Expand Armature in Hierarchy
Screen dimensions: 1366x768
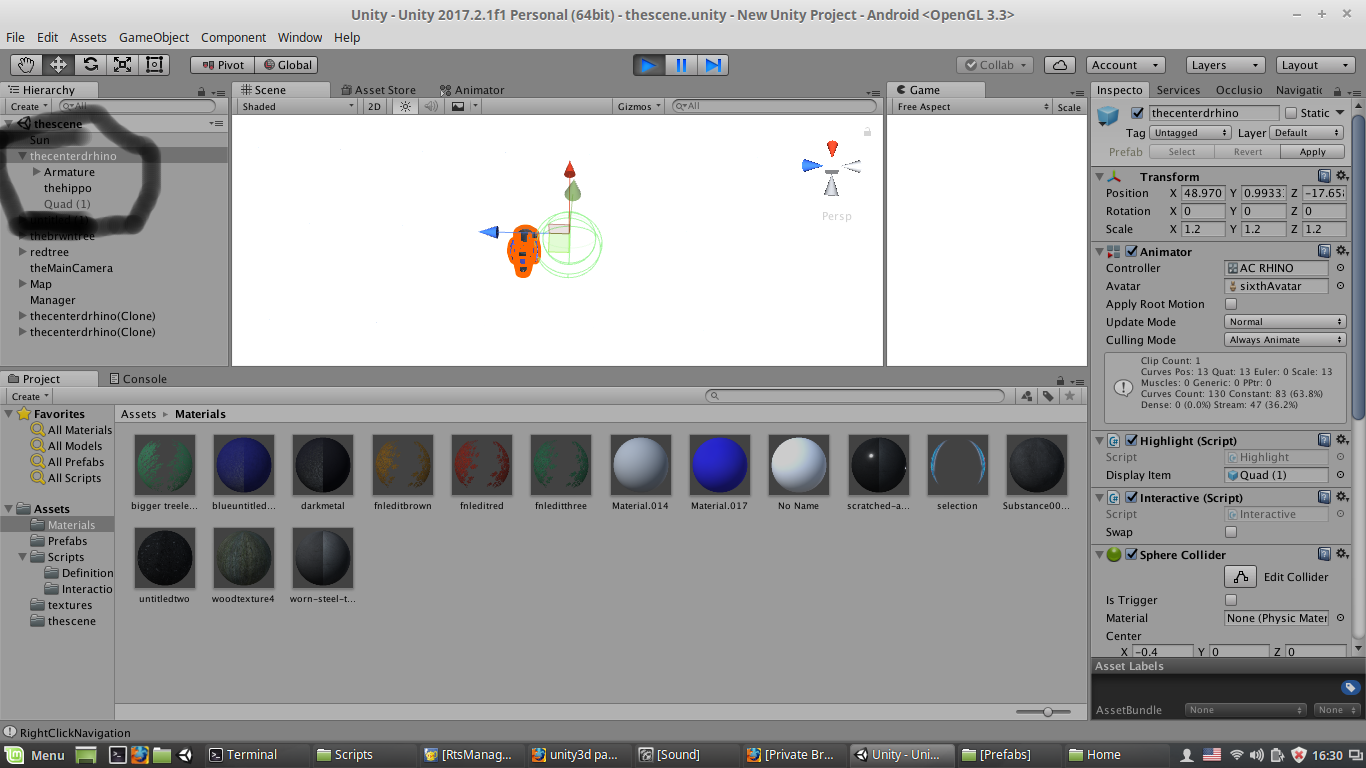[x=37, y=172]
